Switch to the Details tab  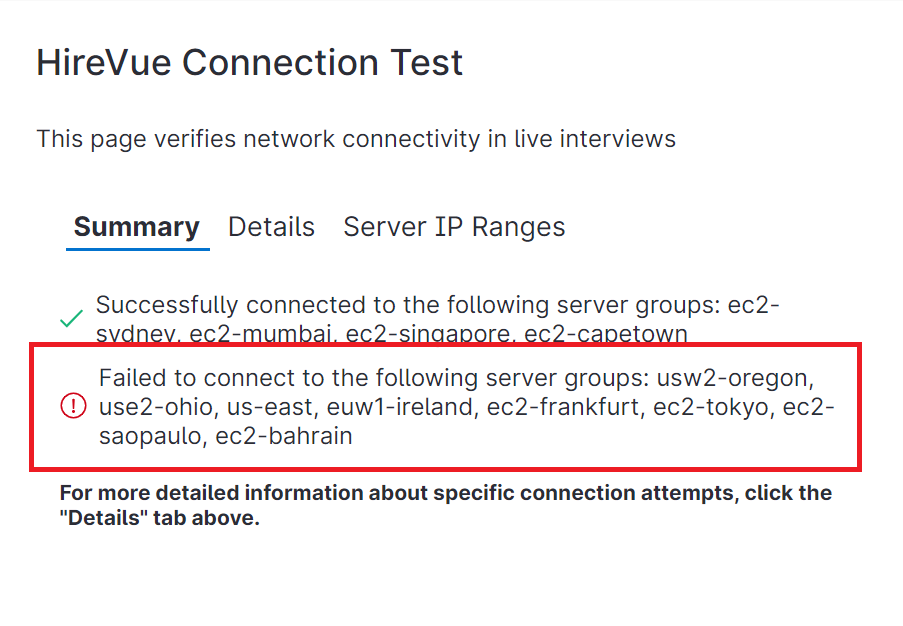[271, 227]
